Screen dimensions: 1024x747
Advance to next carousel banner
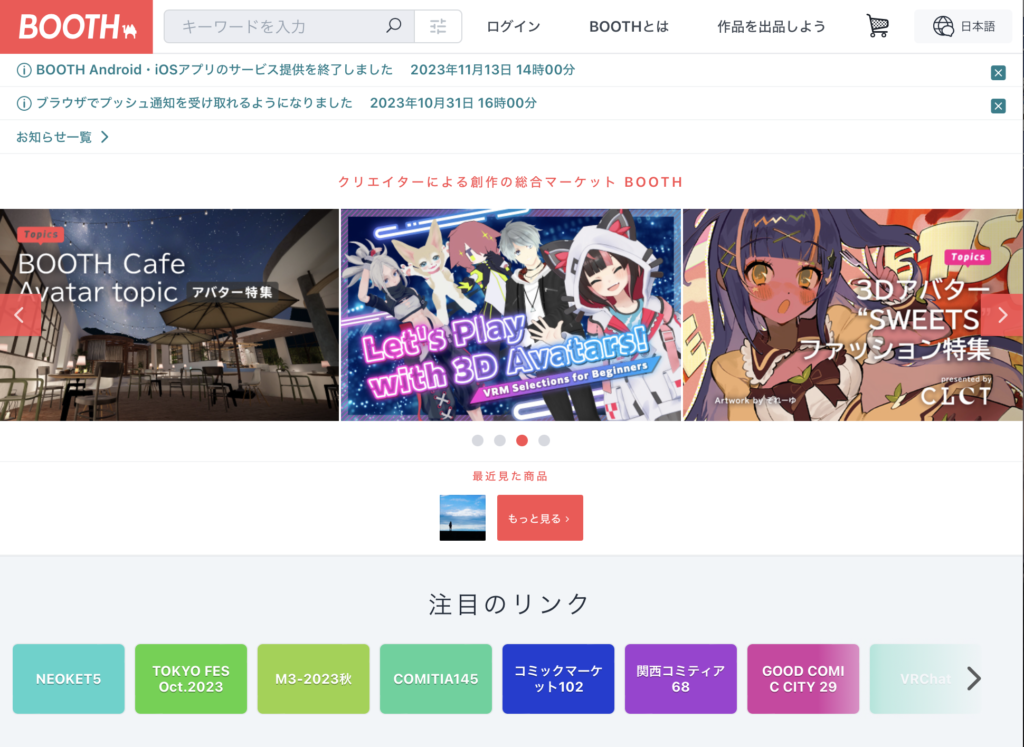tap(1003, 315)
